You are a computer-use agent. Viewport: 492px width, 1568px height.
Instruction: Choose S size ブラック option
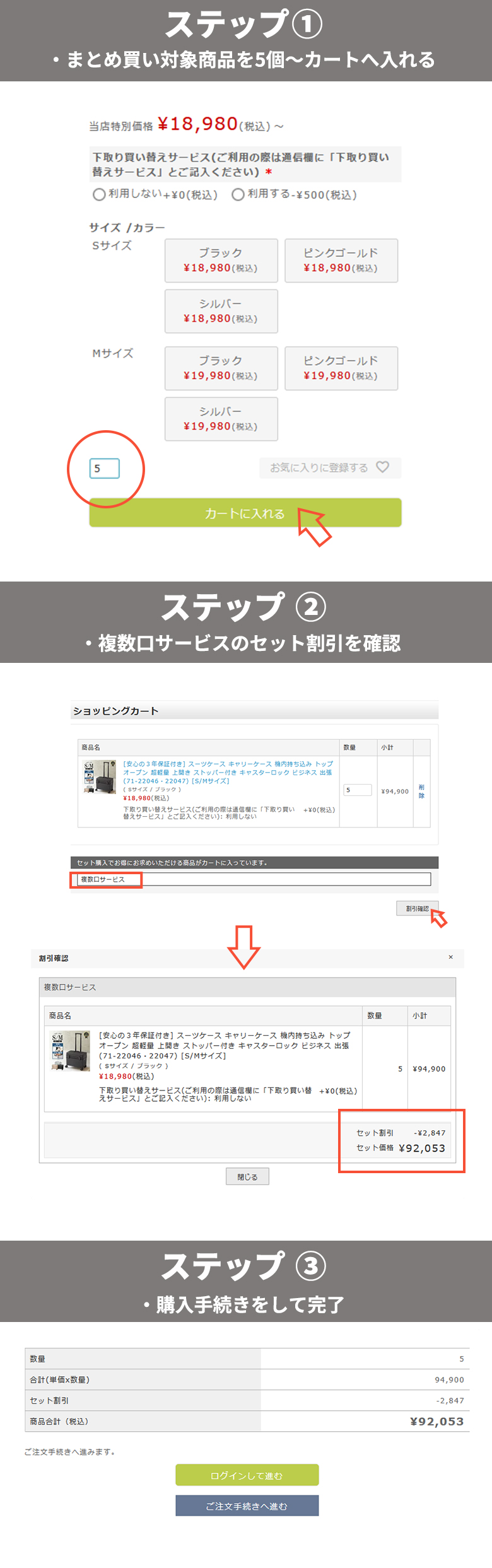tap(221, 260)
